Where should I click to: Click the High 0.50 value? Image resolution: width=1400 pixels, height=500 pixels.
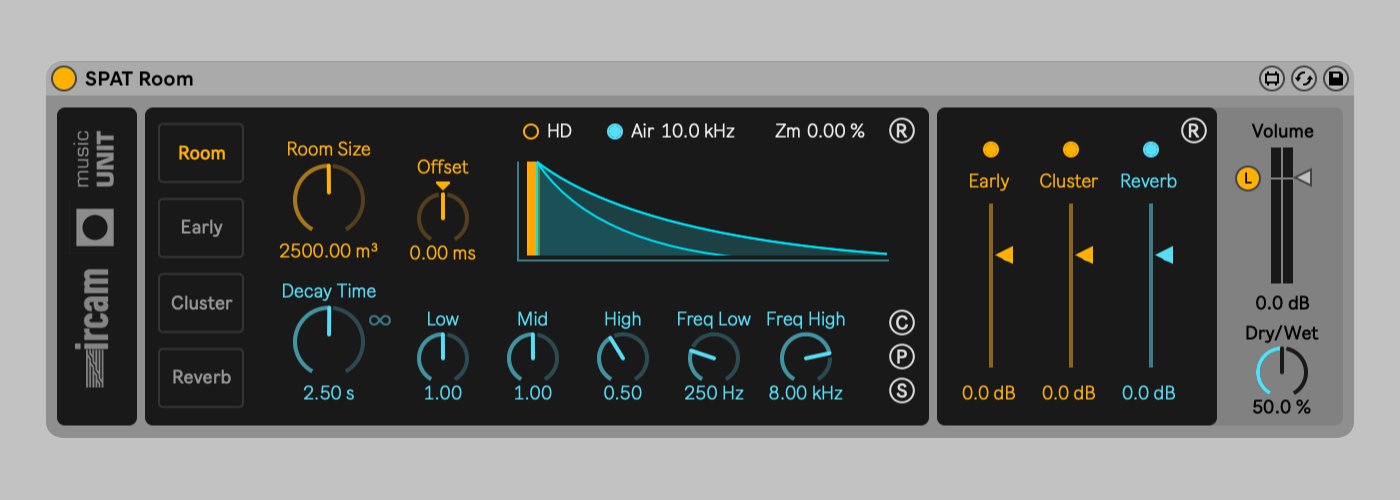coord(622,393)
